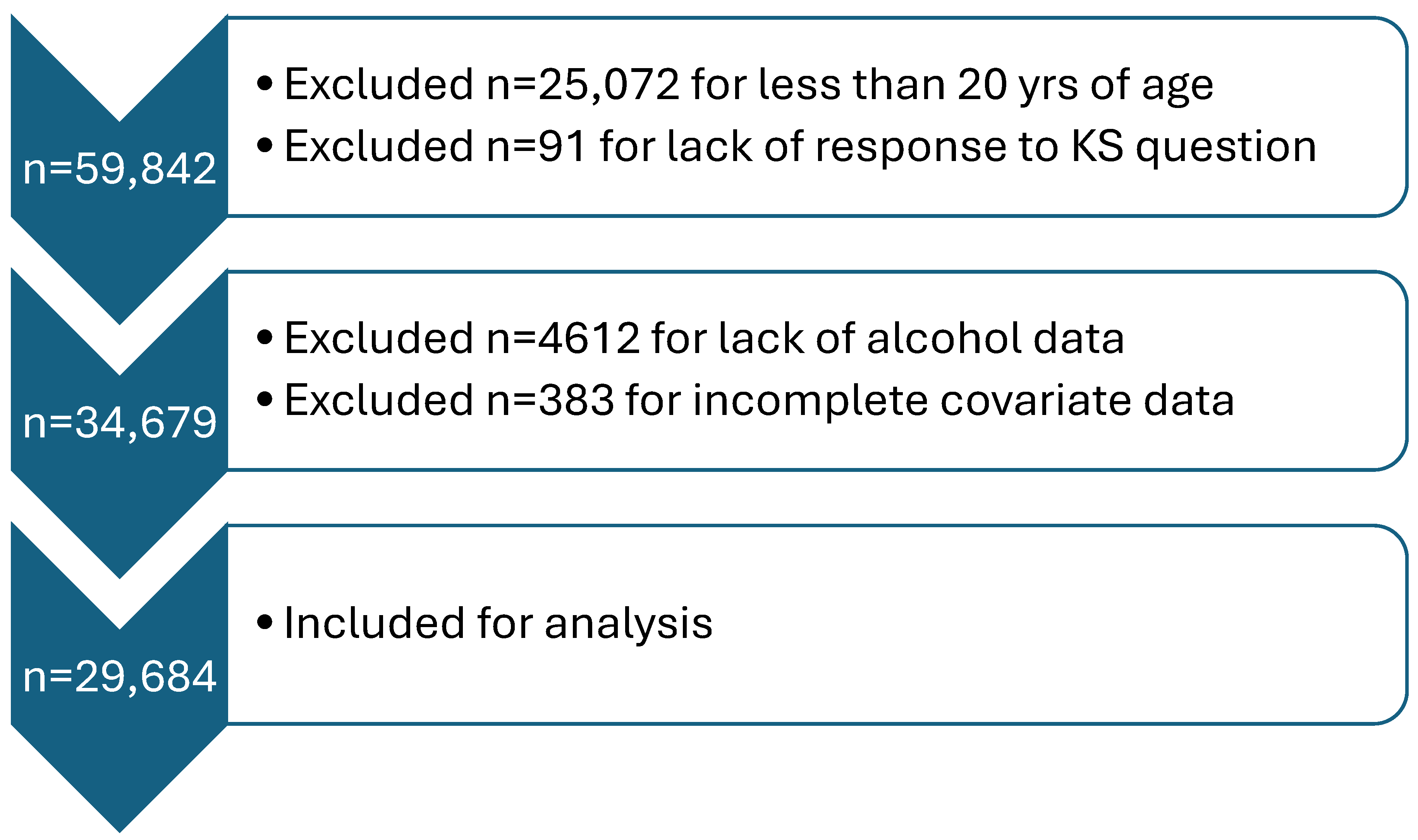Select the bullet before "Included for analysis"
This screenshot has width=1418, height=840.
[265, 622]
